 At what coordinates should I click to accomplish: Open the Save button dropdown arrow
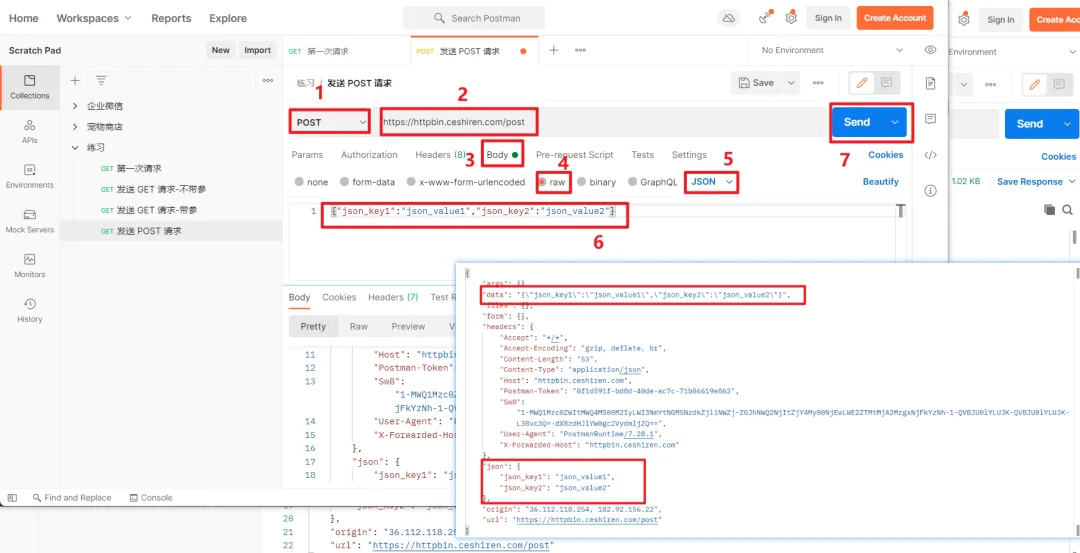click(791, 83)
